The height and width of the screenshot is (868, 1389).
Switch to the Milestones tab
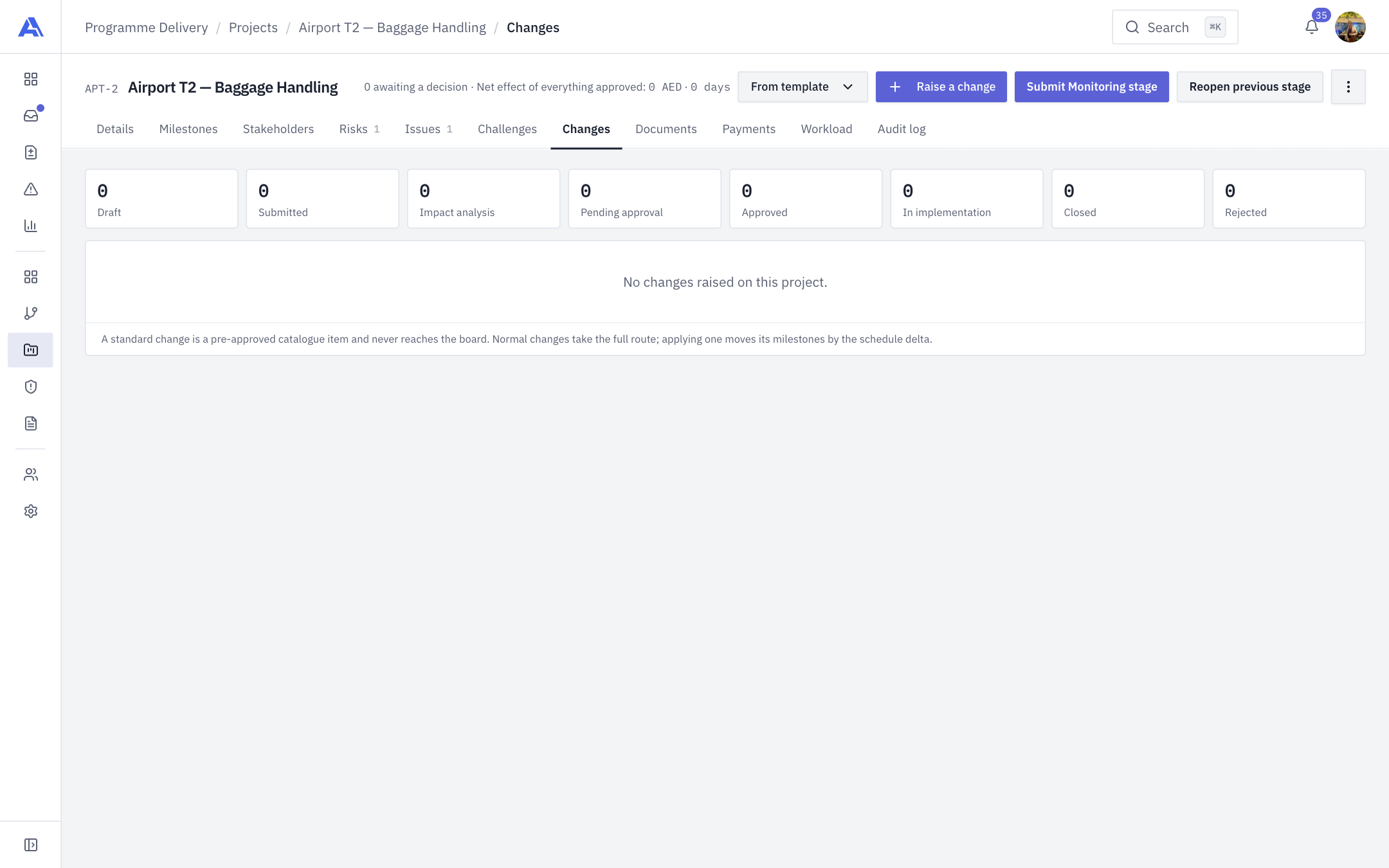click(x=188, y=129)
